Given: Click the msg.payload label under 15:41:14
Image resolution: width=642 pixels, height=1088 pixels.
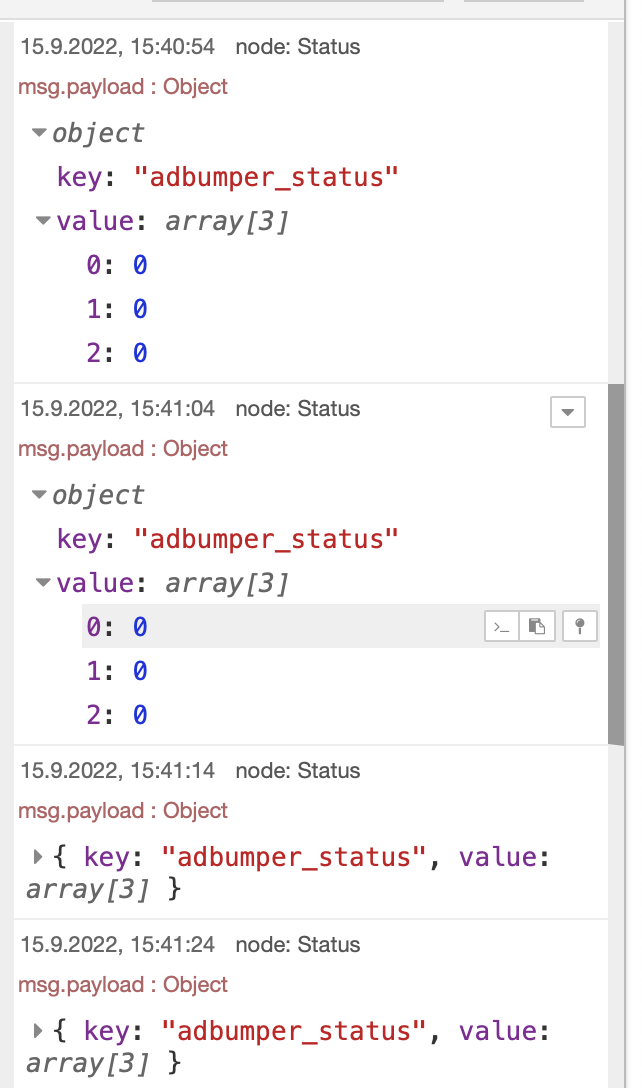Looking at the screenshot, I should point(123,811).
